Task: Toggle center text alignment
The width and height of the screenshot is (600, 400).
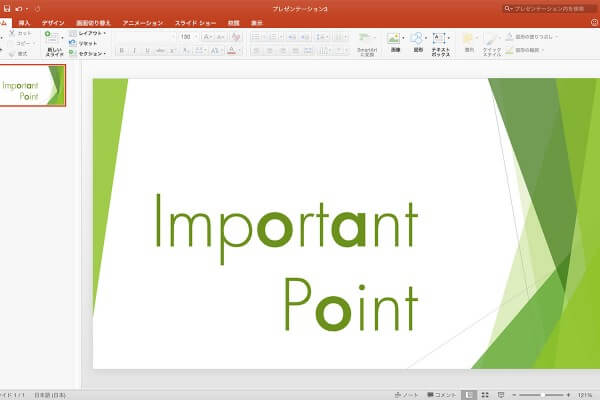Action: pos(269,51)
